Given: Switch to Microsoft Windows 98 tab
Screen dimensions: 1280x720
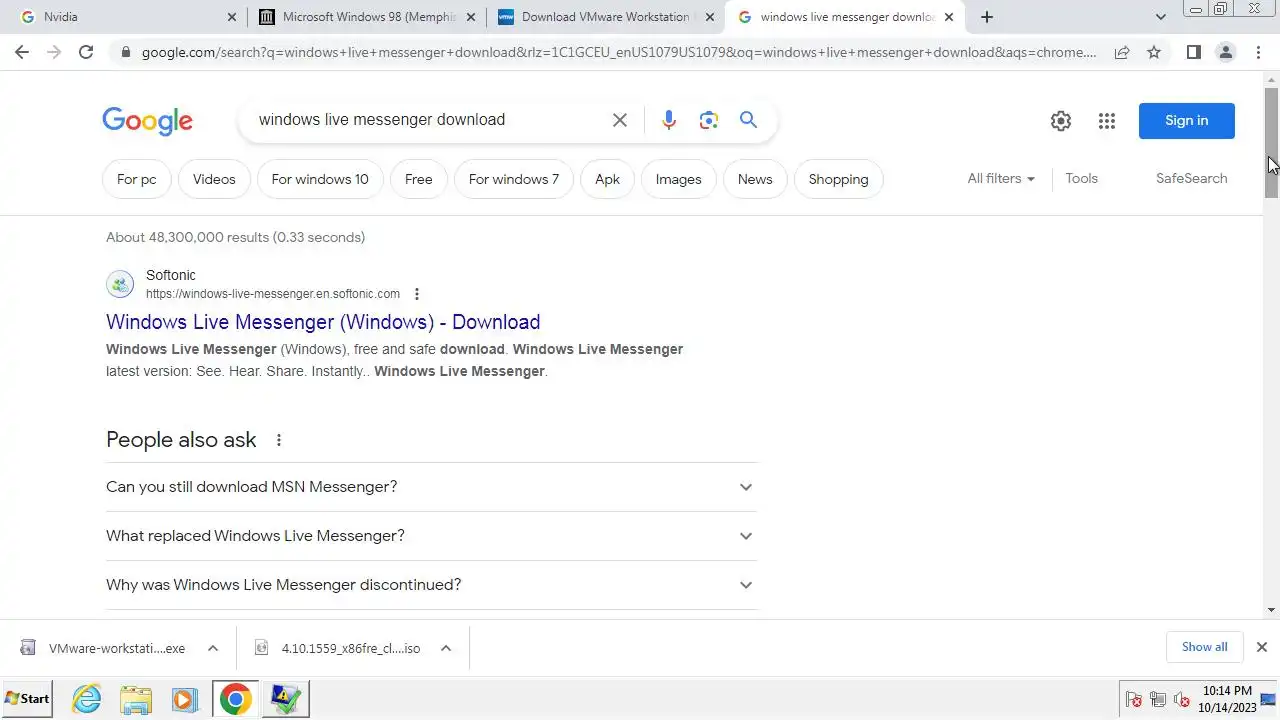Looking at the screenshot, I should (366, 17).
